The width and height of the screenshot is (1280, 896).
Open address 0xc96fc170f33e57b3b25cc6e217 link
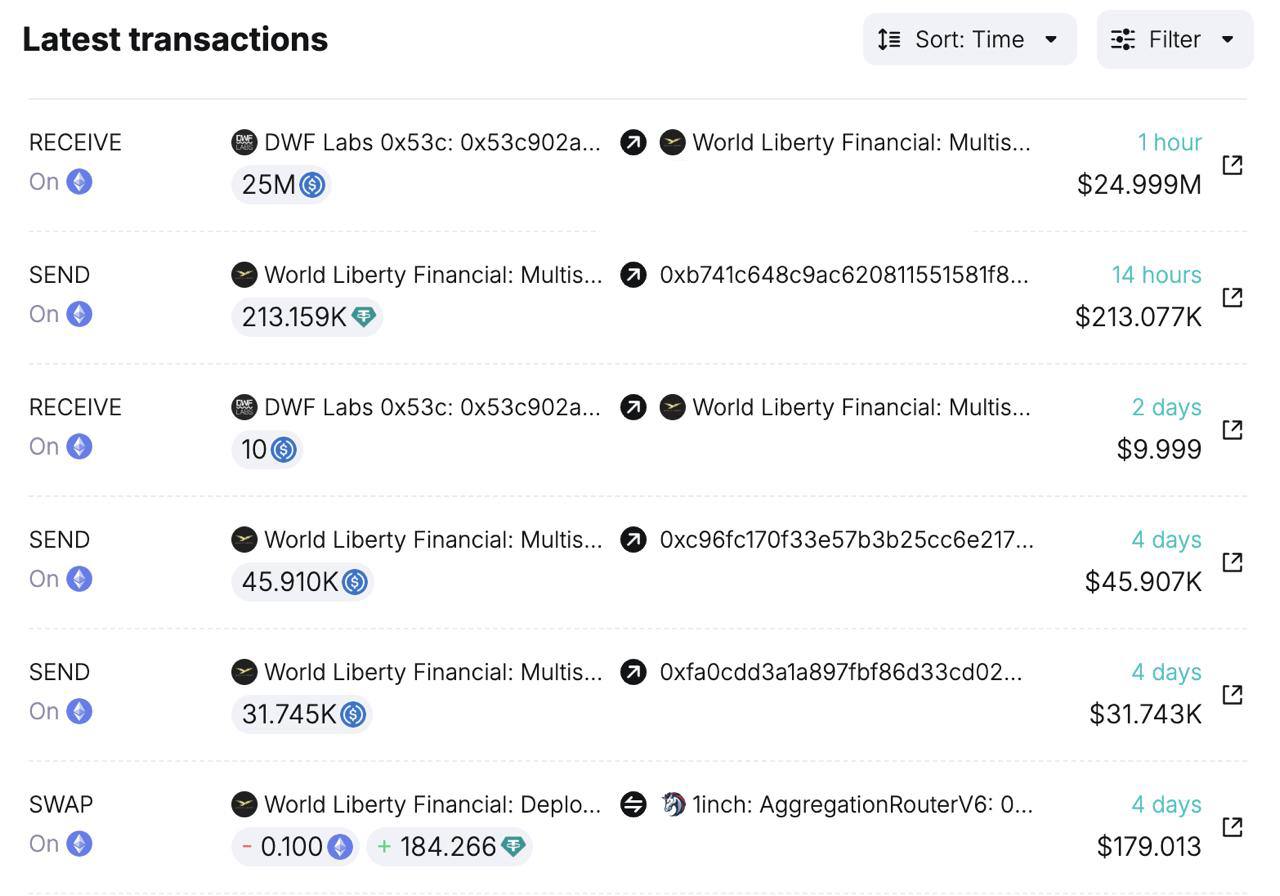pyautogui.click(x=846, y=540)
